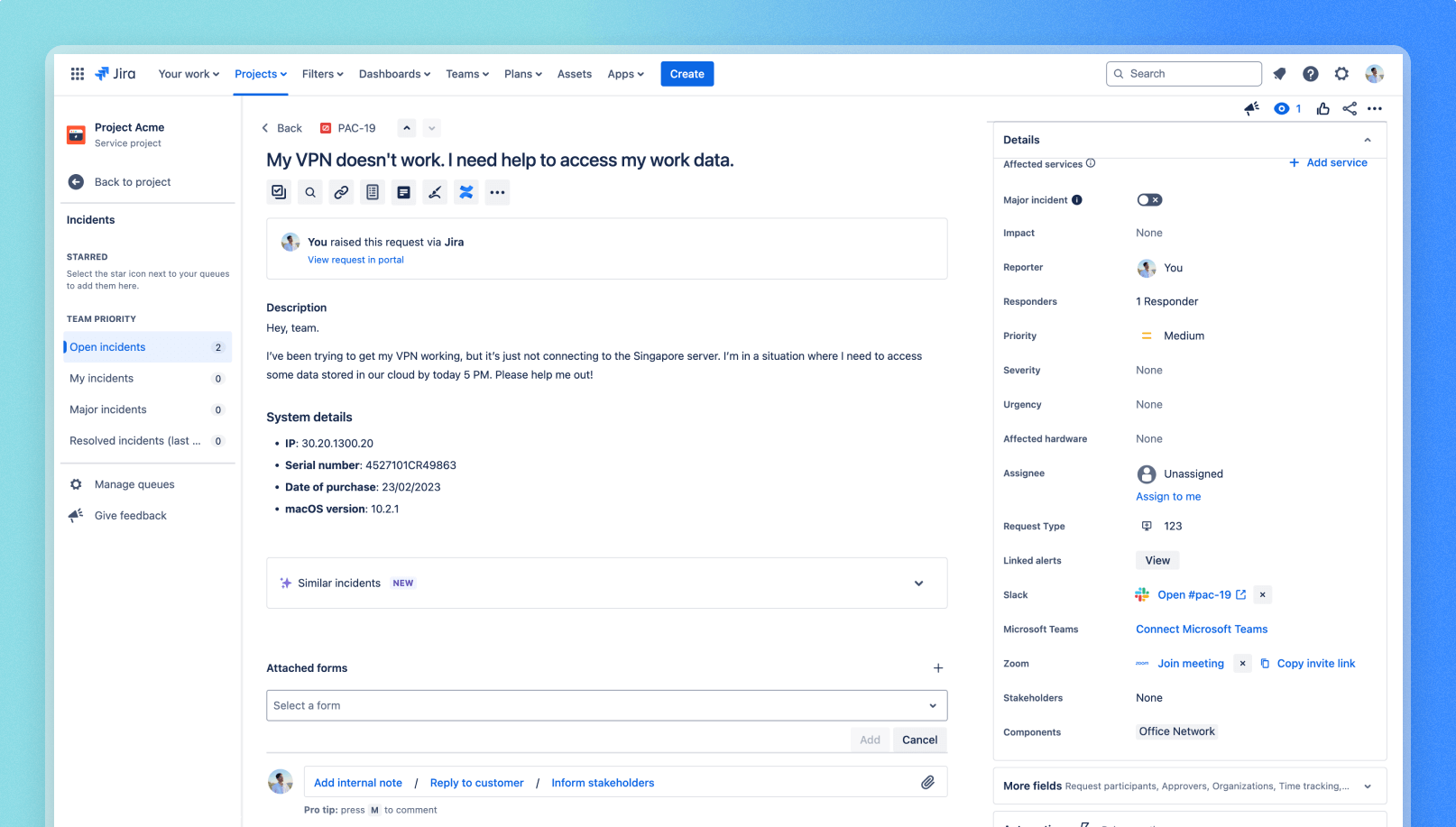The image size is (1456, 827).
Task: Click the add subtask icon below the title
Action: coord(279,192)
